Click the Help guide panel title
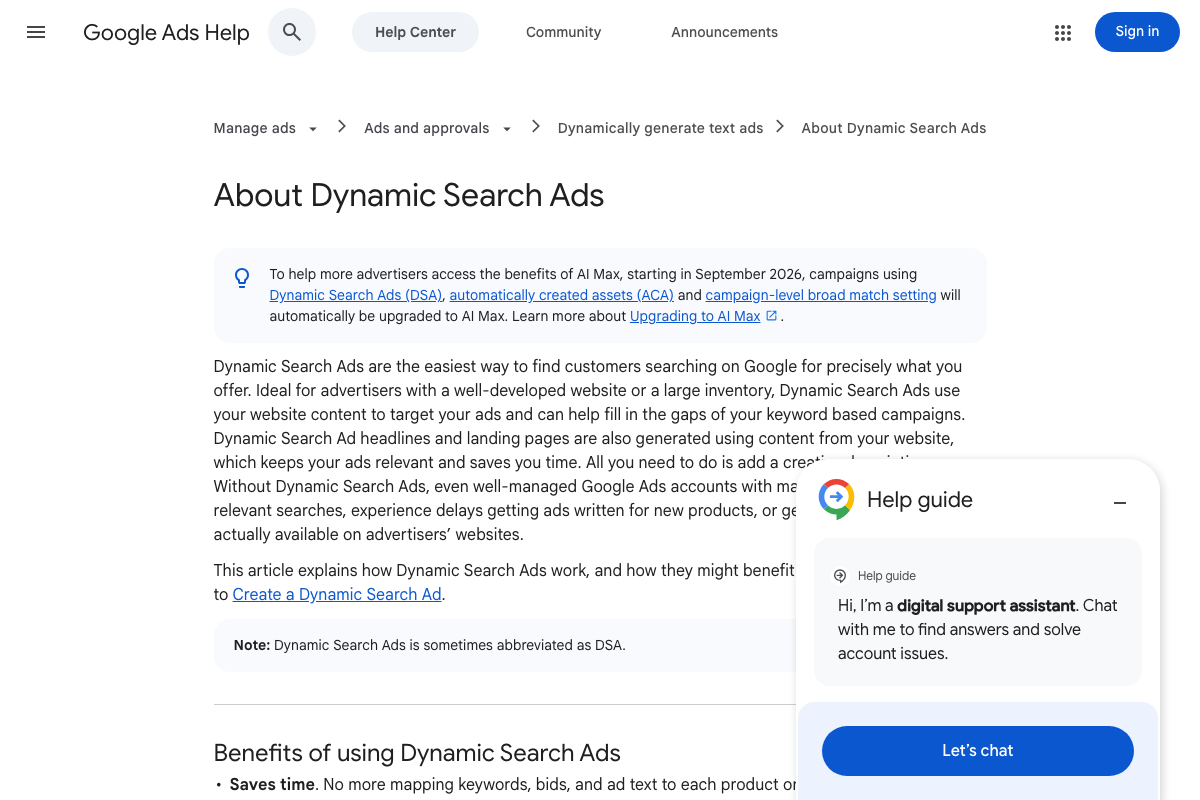 pos(920,500)
